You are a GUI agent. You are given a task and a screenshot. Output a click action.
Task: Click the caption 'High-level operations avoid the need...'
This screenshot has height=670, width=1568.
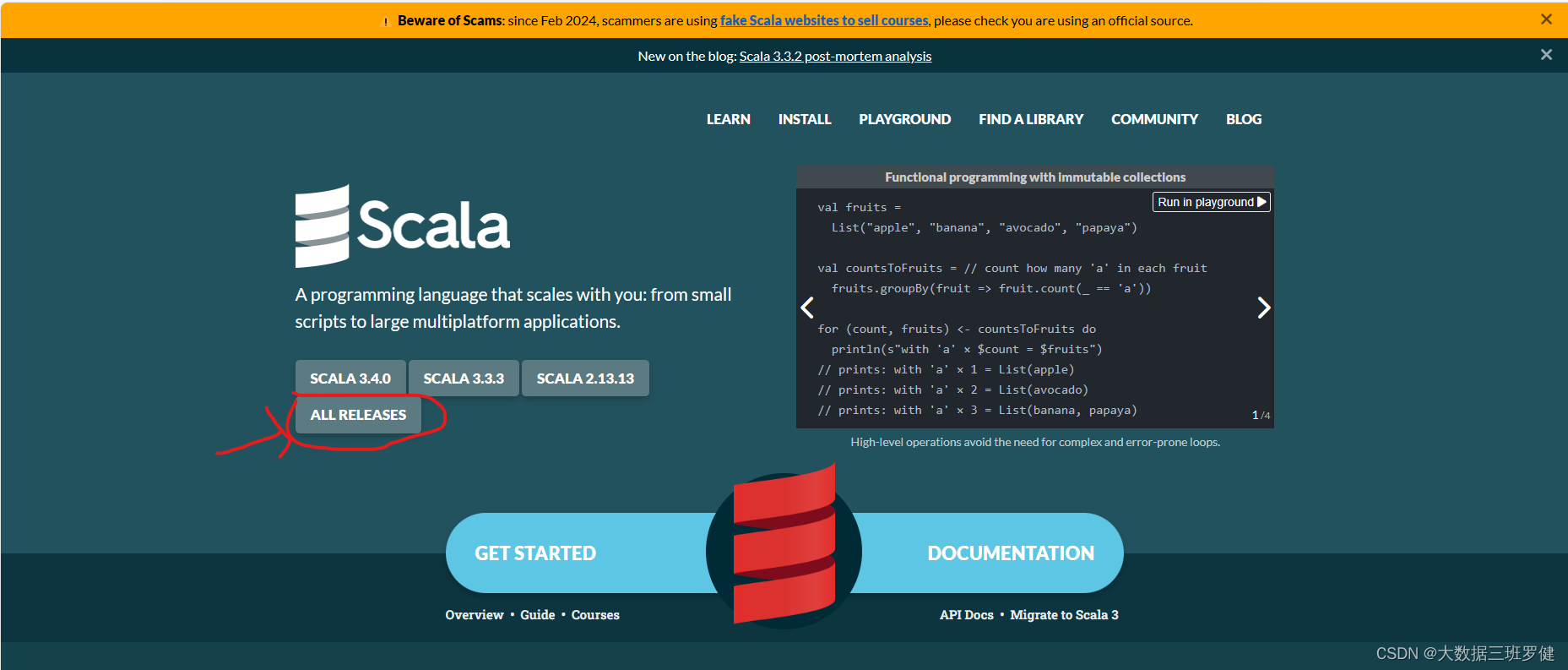pyautogui.click(x=1035, y=442)
